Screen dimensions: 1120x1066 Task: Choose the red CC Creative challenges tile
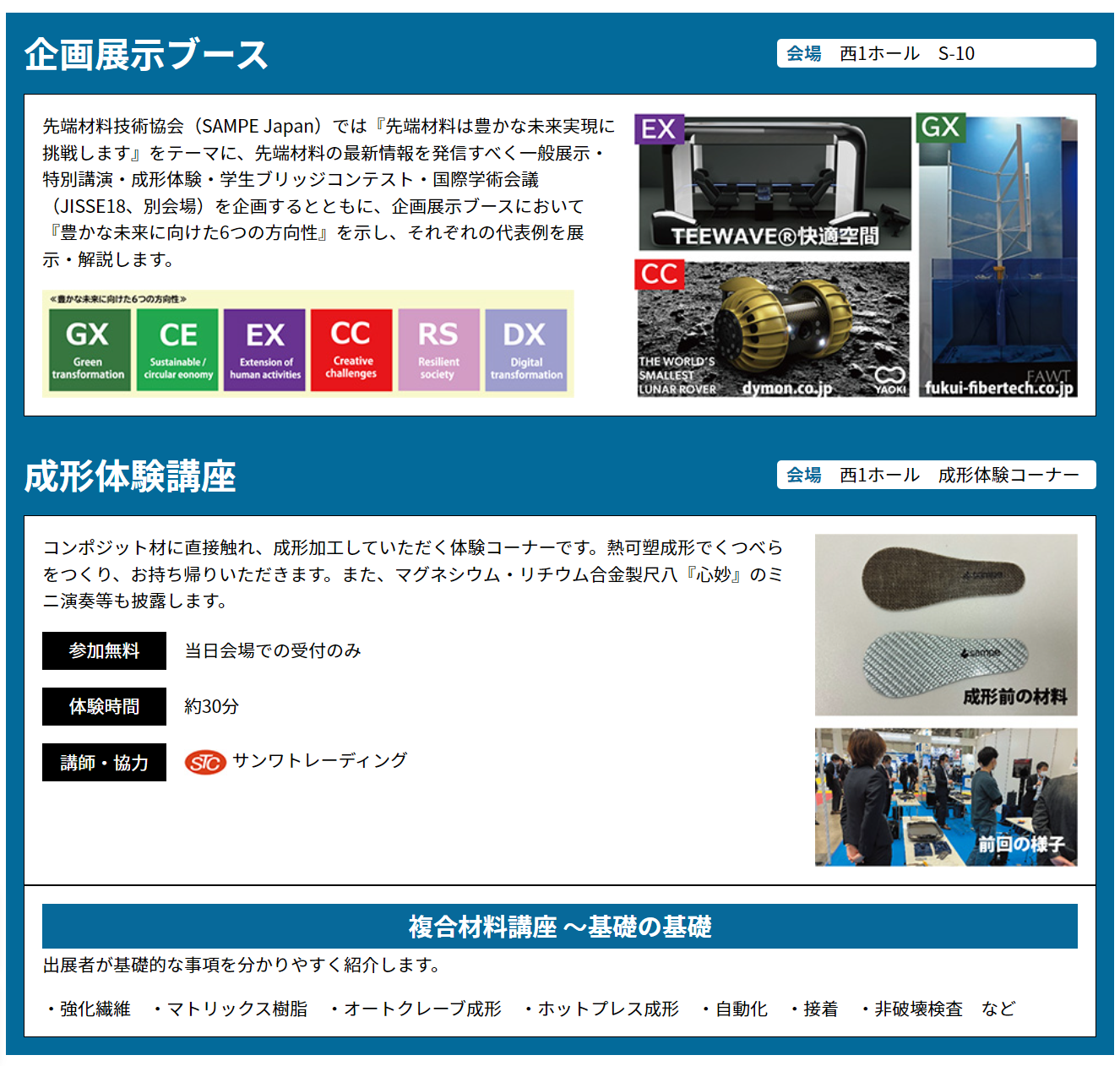(x=351, y=350)
